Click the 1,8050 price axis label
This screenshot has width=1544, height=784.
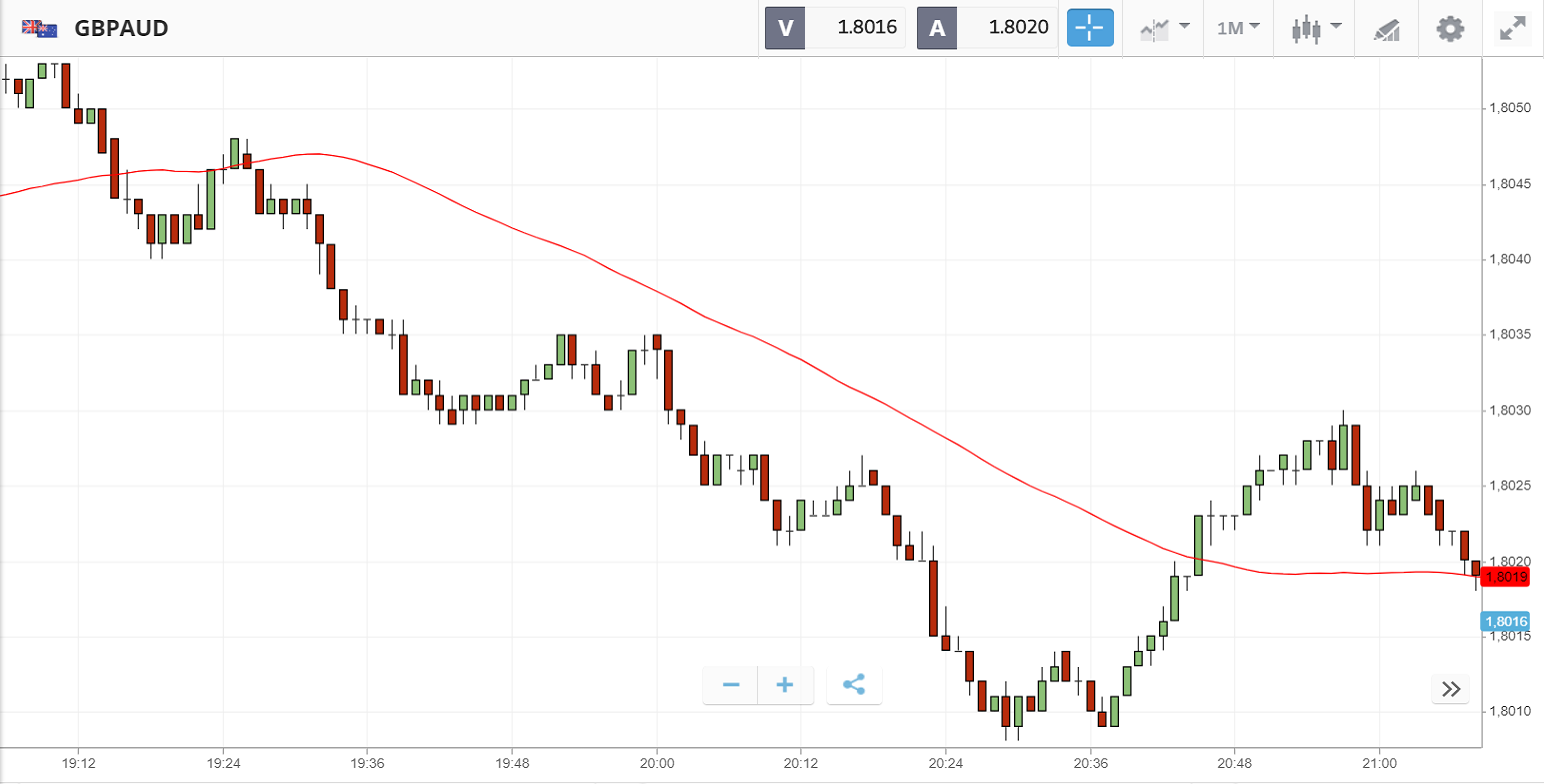tap(1508, 108)
